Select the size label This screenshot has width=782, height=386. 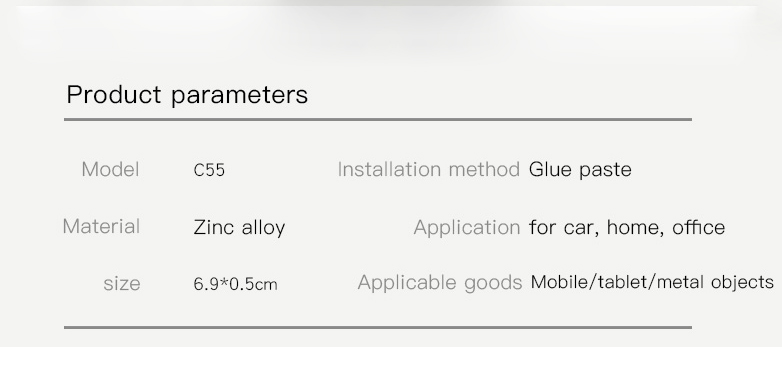pos(122,284)
